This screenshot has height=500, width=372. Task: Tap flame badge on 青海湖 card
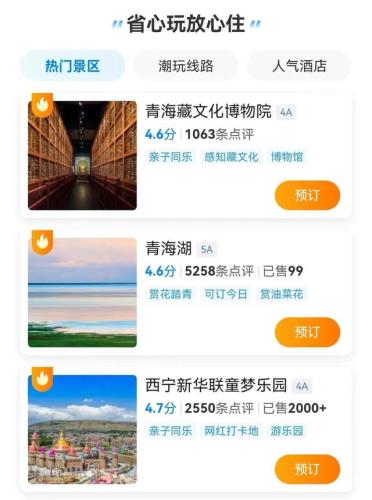[42, 242]
